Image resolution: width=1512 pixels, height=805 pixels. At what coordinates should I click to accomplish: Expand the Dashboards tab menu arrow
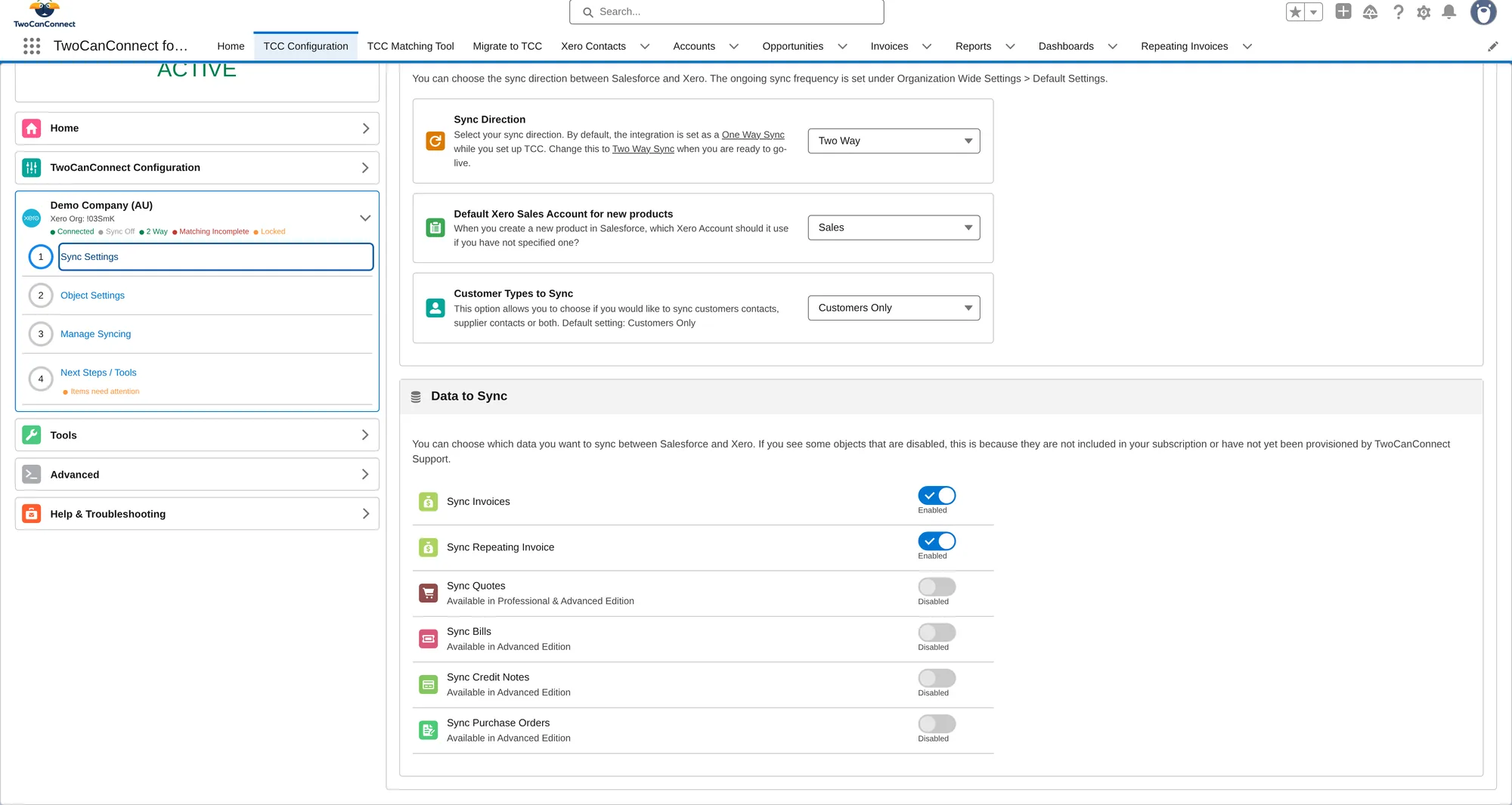pos(1113,46)
